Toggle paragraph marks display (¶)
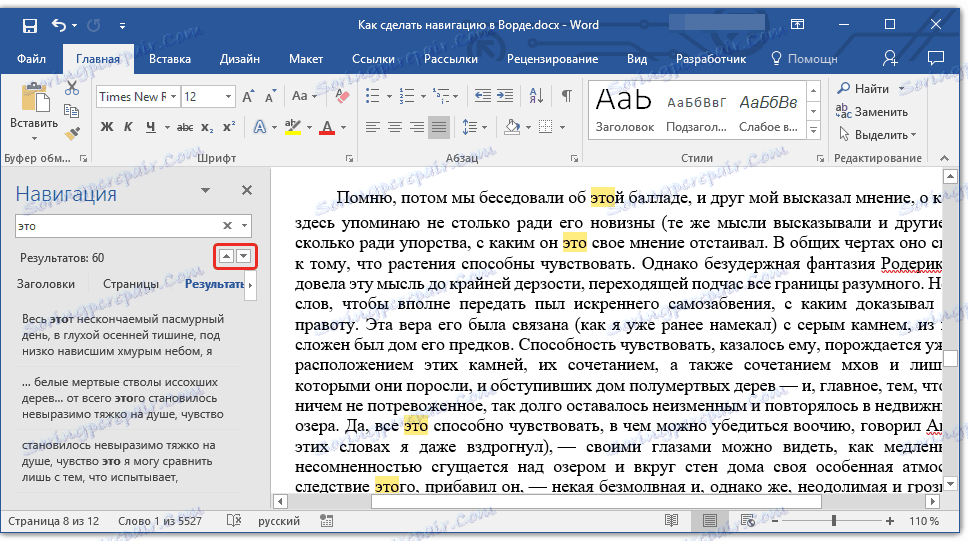The image size is (968, 541). point(566,97)
